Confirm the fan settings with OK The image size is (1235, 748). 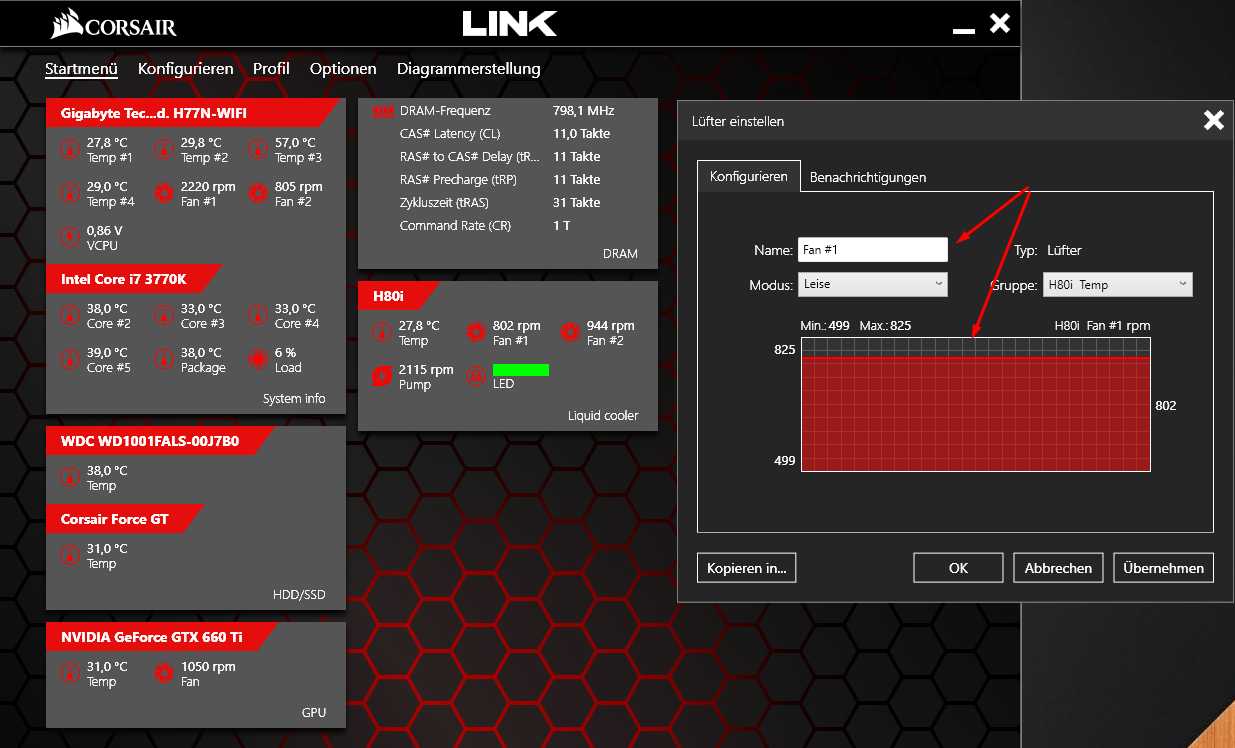[958, 568]
